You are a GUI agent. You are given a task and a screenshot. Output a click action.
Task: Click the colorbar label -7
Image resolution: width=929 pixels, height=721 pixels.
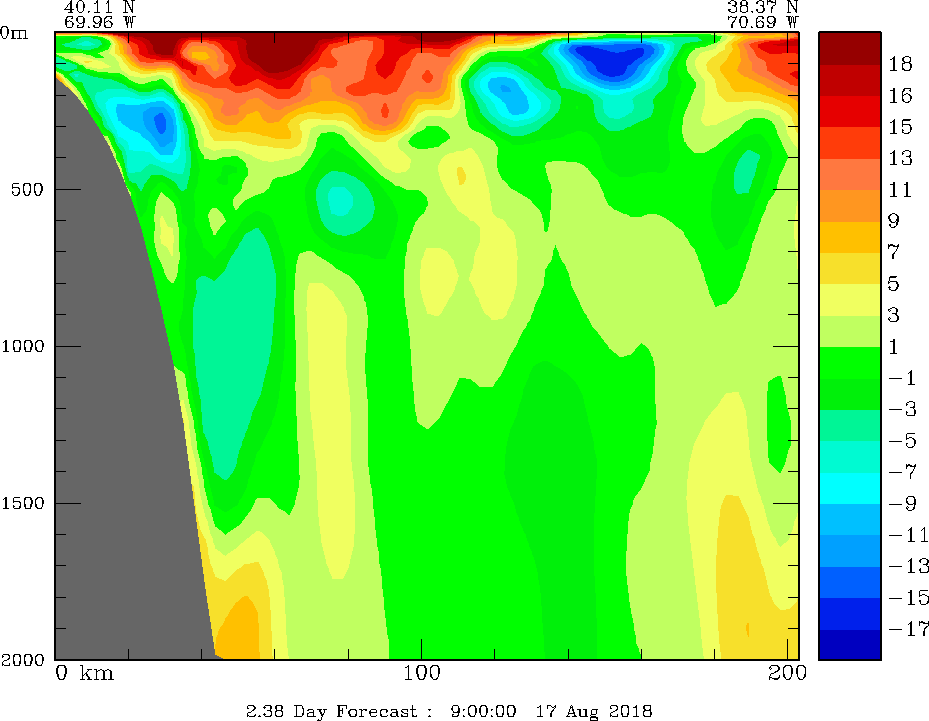[903, 472]
